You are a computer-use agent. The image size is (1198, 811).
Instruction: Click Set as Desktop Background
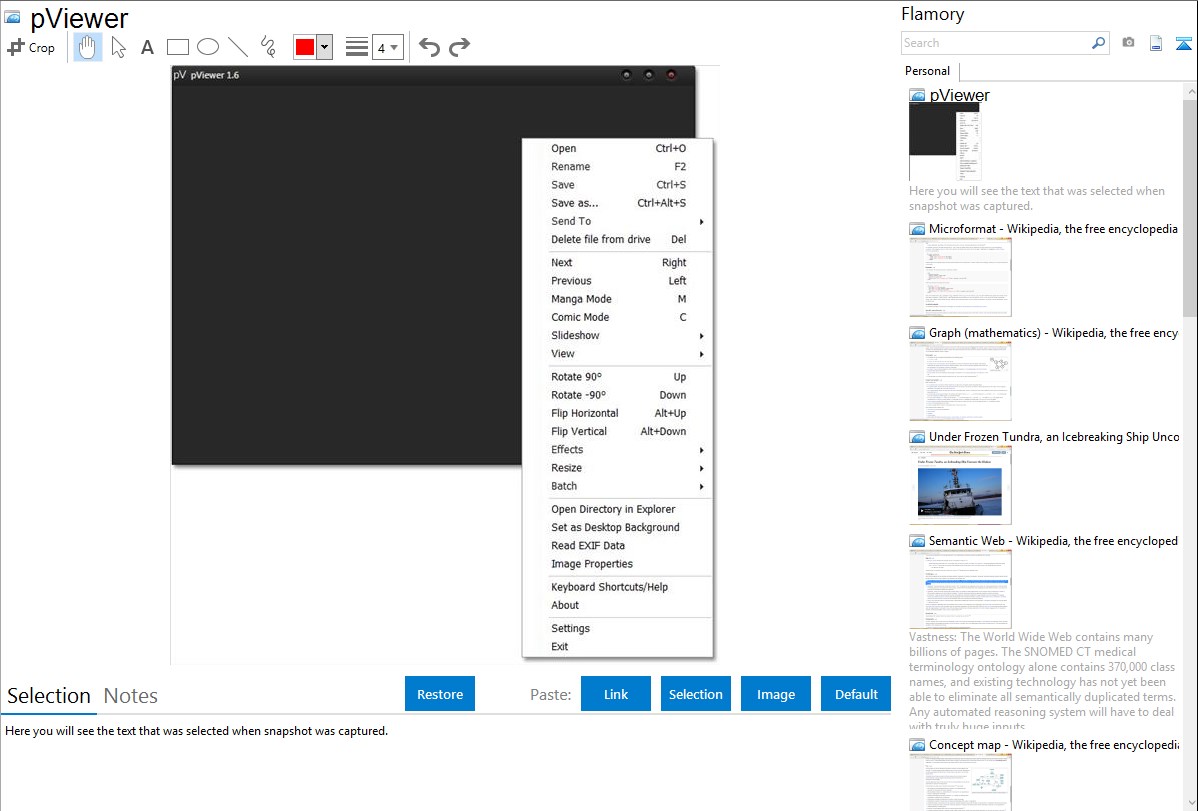tap(617, 527)
